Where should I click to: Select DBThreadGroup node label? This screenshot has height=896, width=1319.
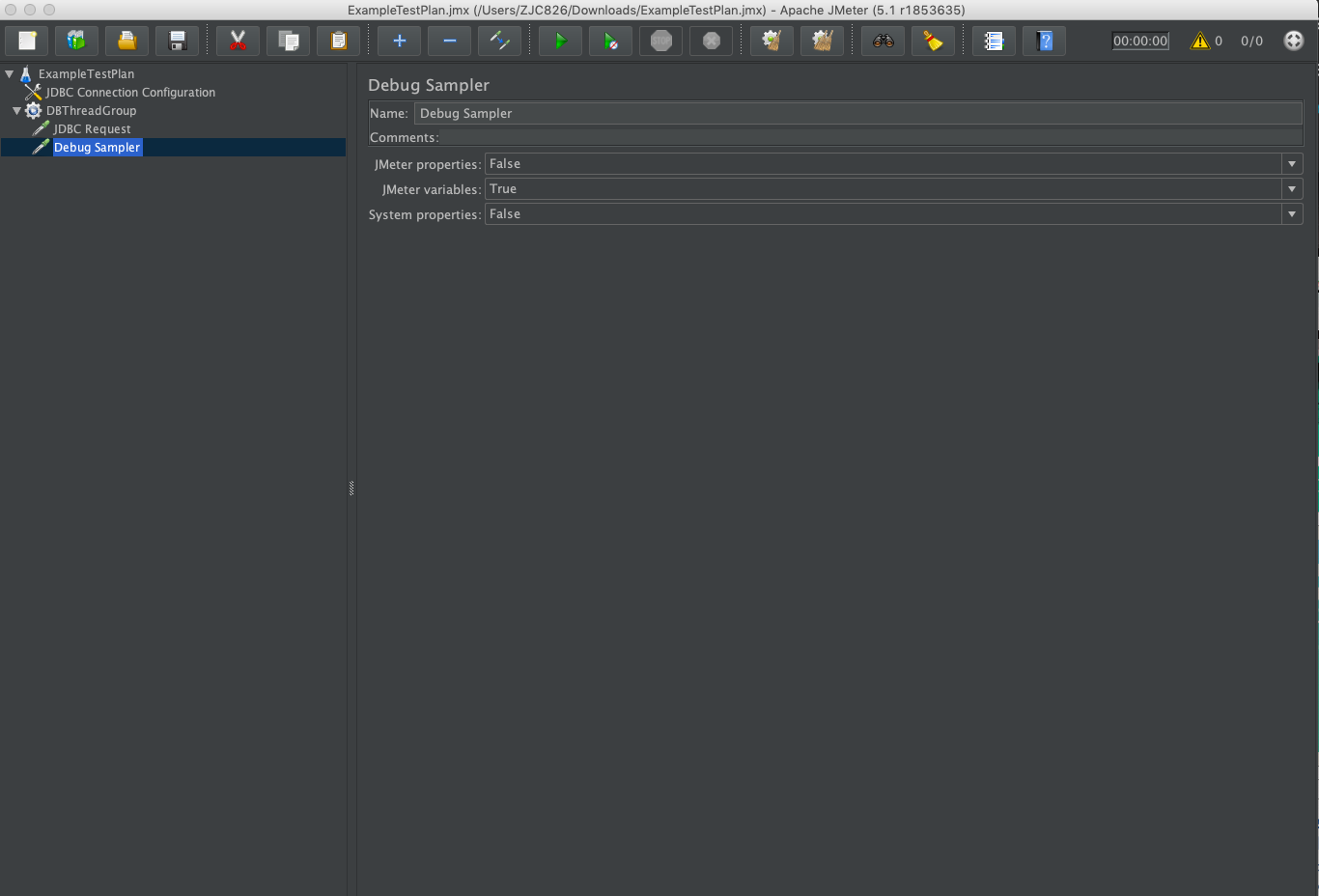coord(91,111)
